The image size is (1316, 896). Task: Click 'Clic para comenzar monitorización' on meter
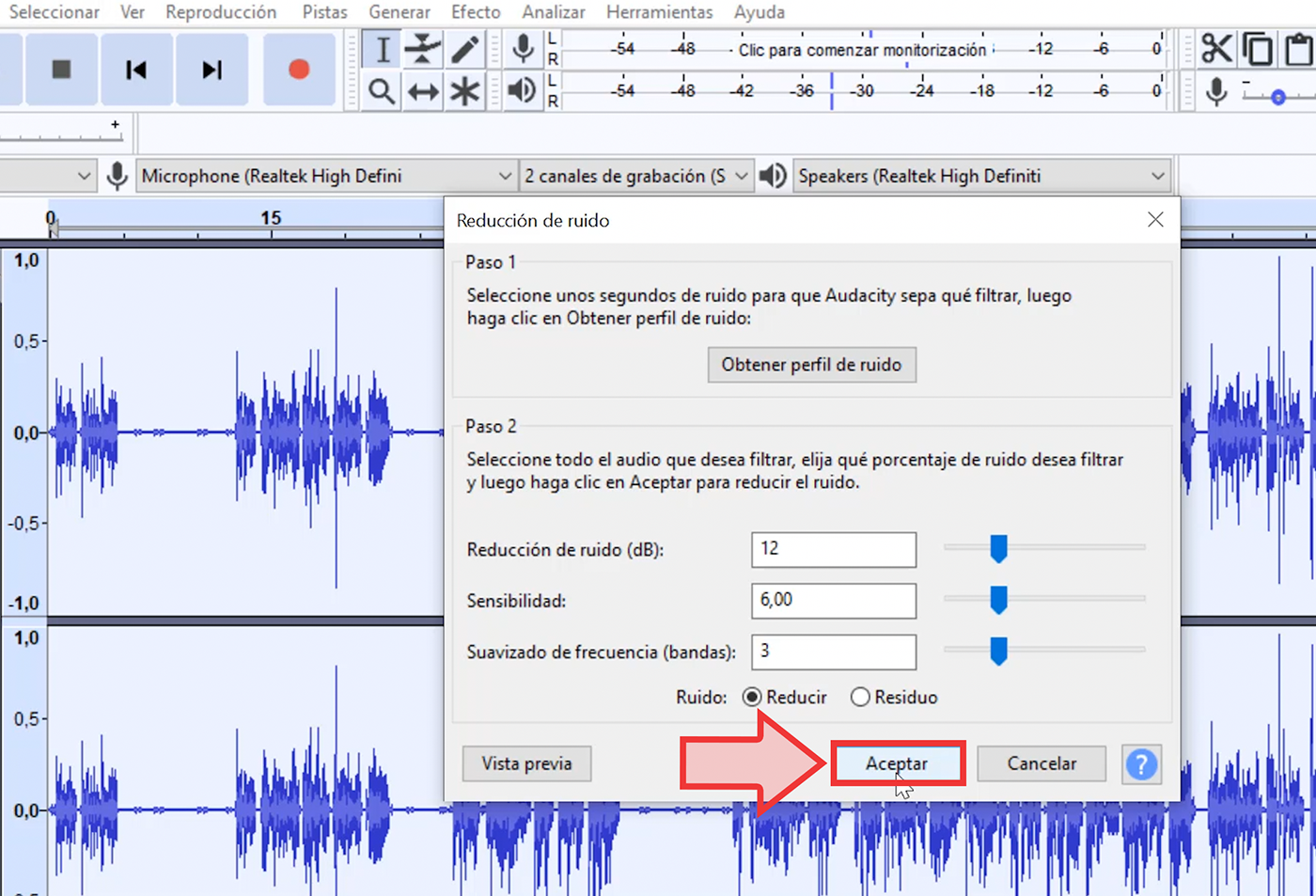862,50
